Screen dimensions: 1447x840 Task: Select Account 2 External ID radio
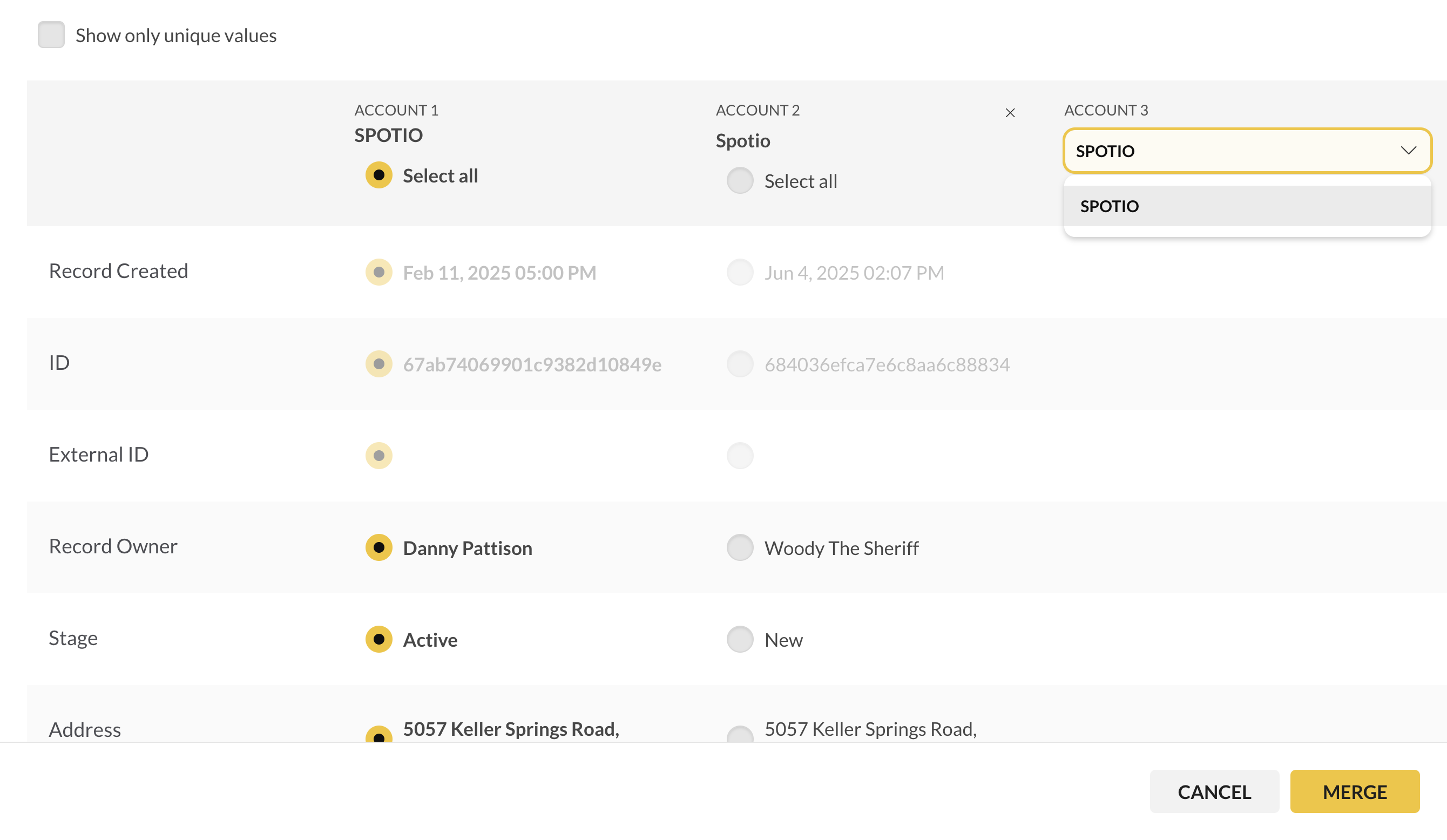[x=740, y=456]
